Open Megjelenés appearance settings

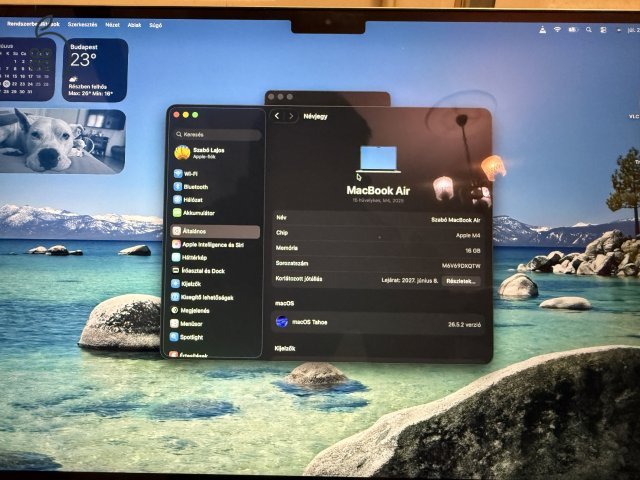click(190, 310)
